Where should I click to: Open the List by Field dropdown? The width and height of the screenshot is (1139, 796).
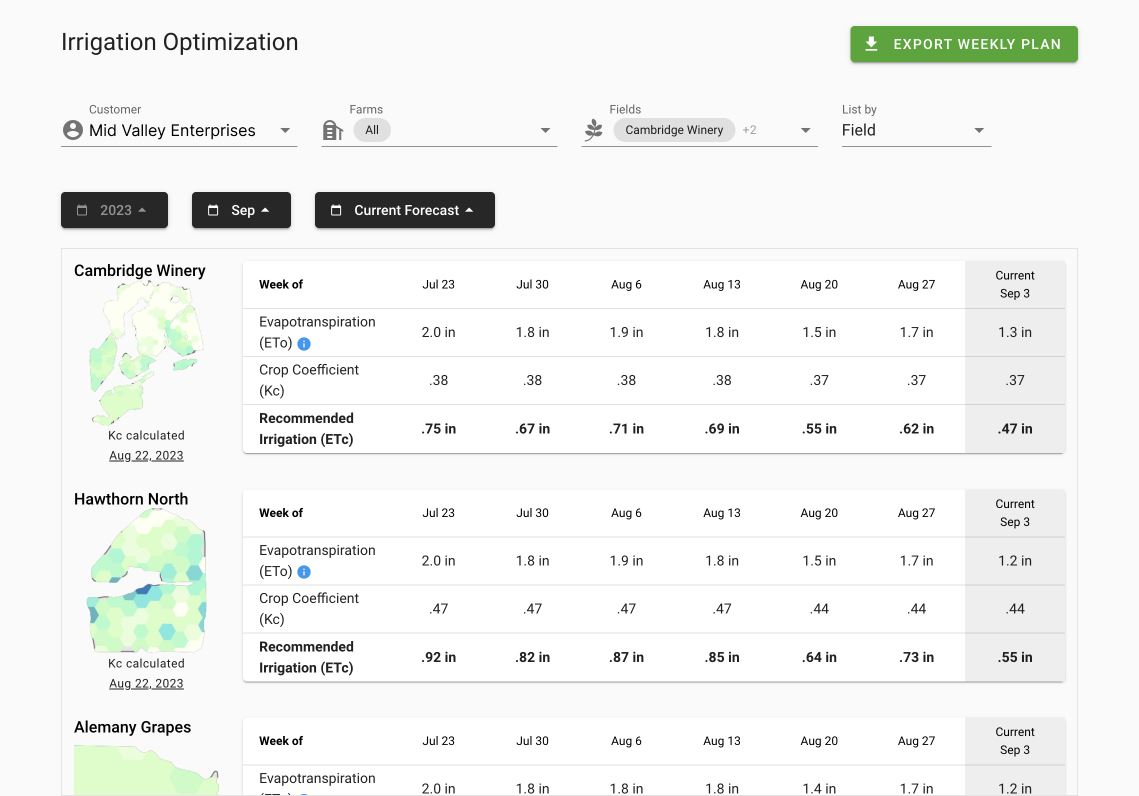[x=916, y=130]
